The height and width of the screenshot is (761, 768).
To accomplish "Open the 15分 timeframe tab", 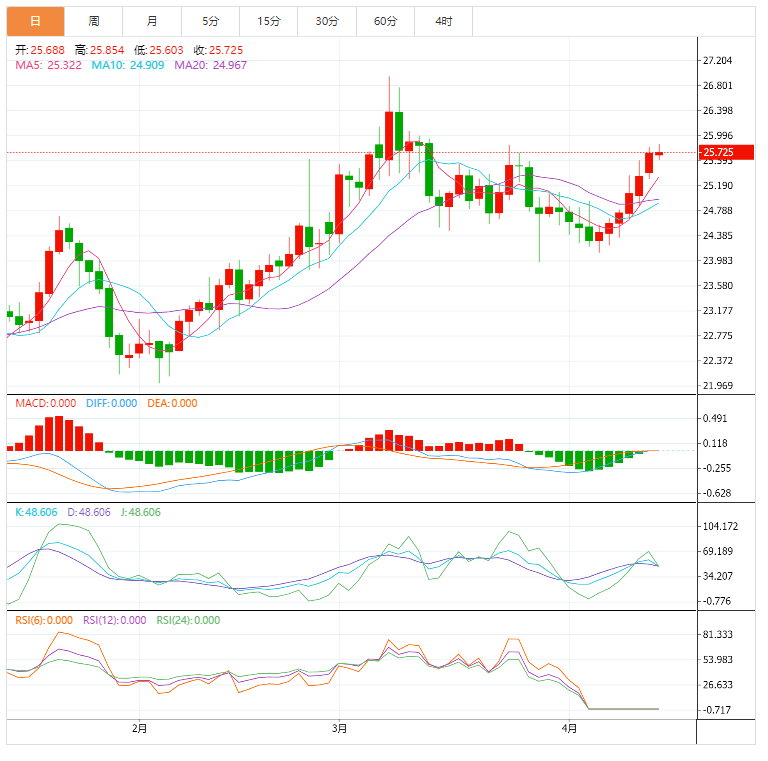I will (x=268, y=21).
